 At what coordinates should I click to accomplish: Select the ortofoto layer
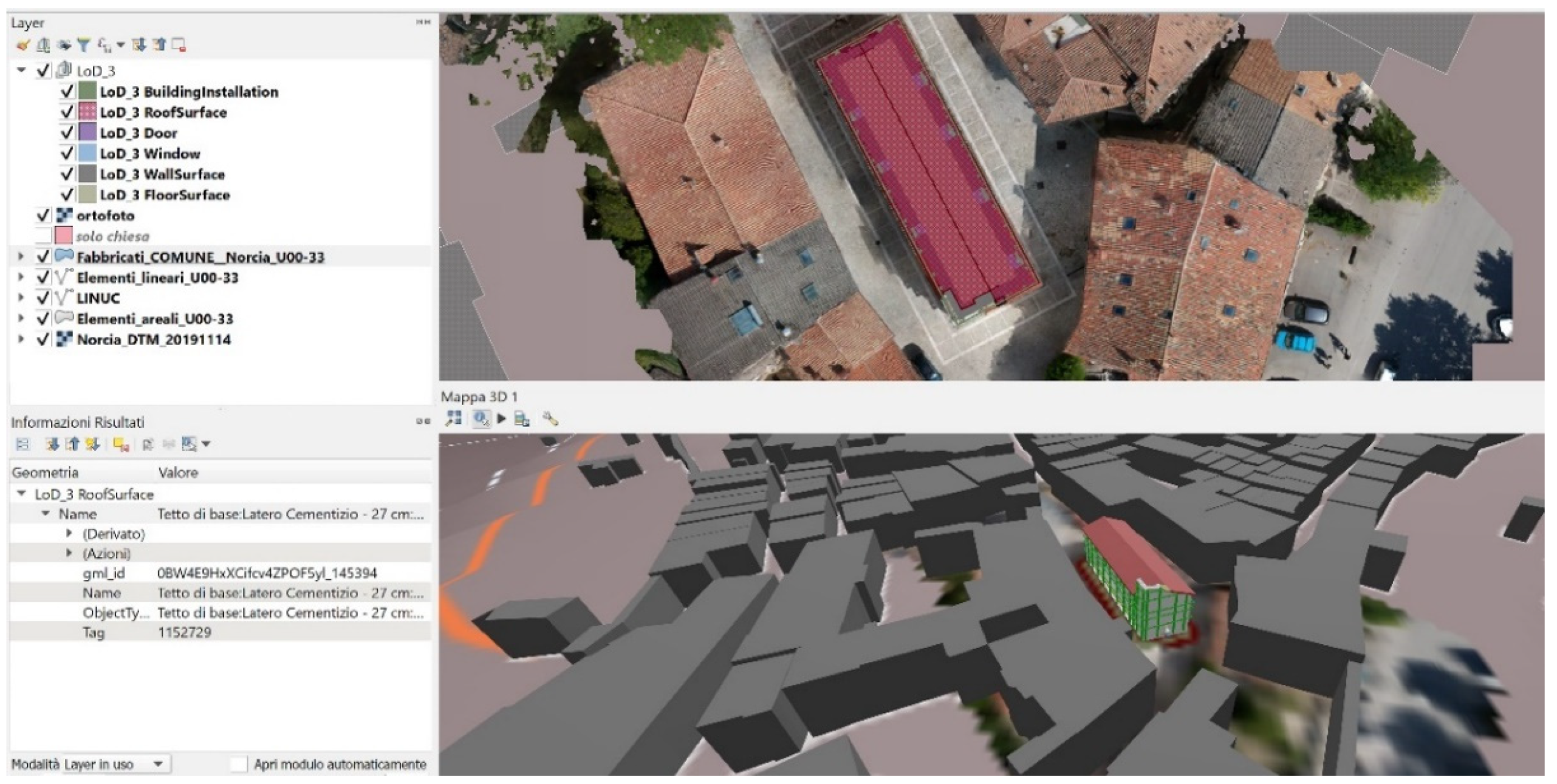[105, 216]
